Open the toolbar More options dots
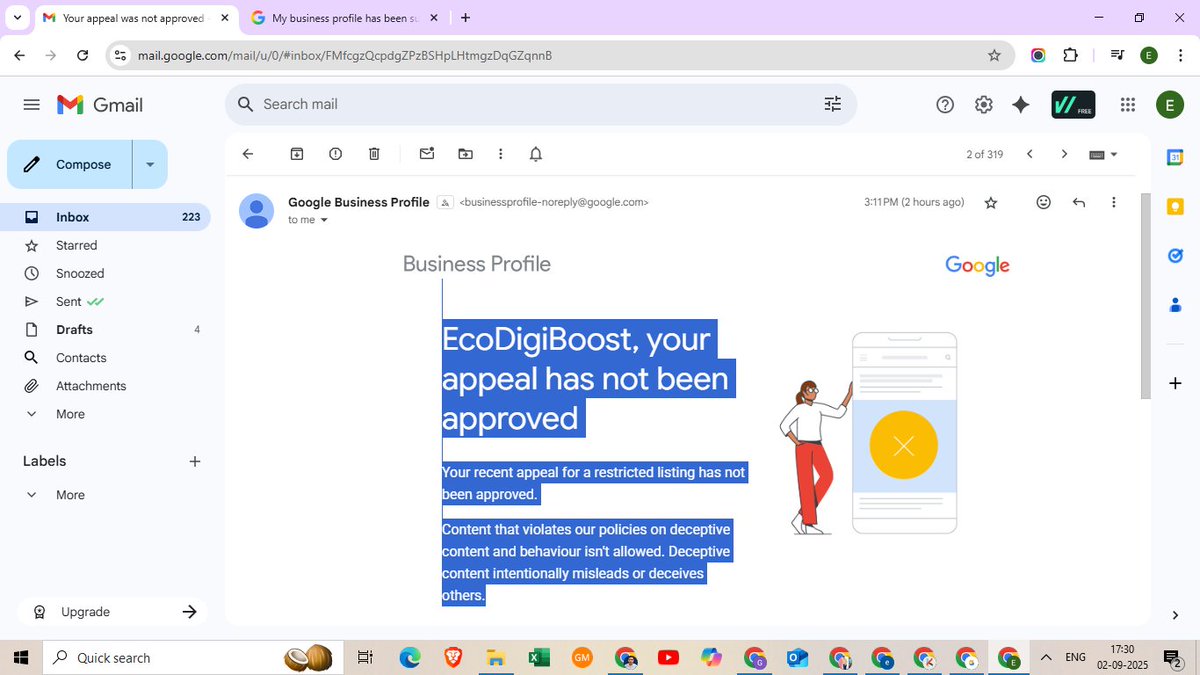The height and width of the screenshot is (675, 1200). (x=501, y=154)
